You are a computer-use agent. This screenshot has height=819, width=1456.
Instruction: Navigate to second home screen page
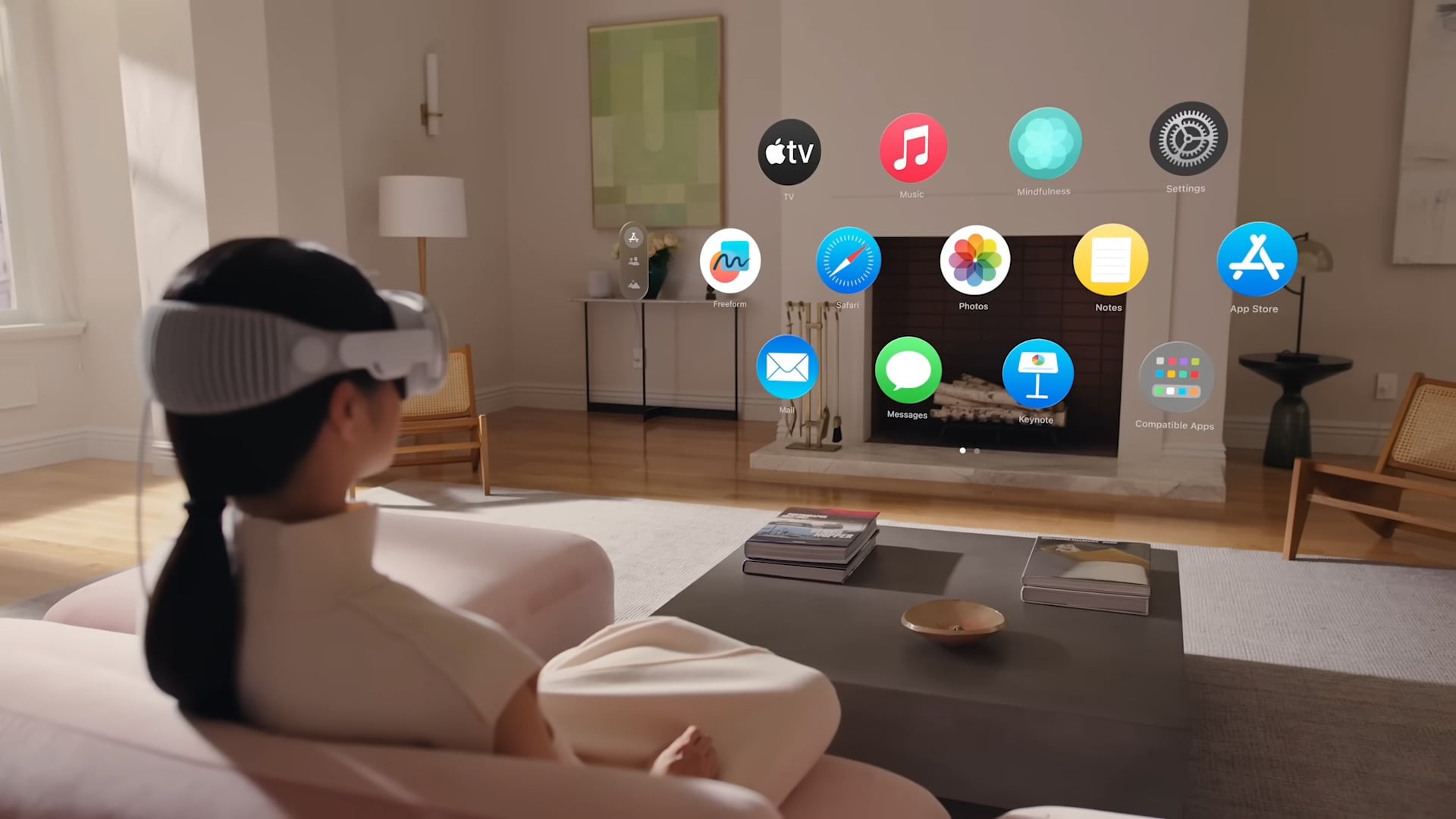click(x=977, y=449)
